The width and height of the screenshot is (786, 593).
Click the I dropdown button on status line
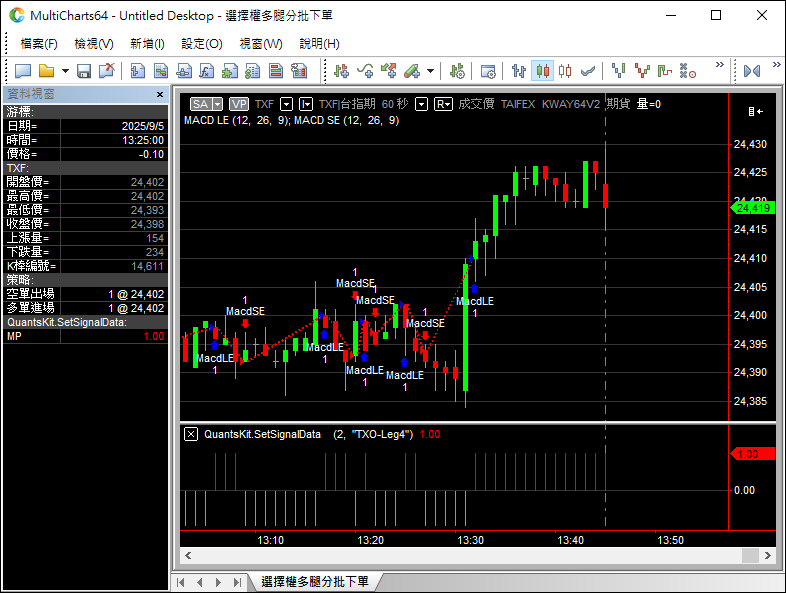tap(306, 104)
